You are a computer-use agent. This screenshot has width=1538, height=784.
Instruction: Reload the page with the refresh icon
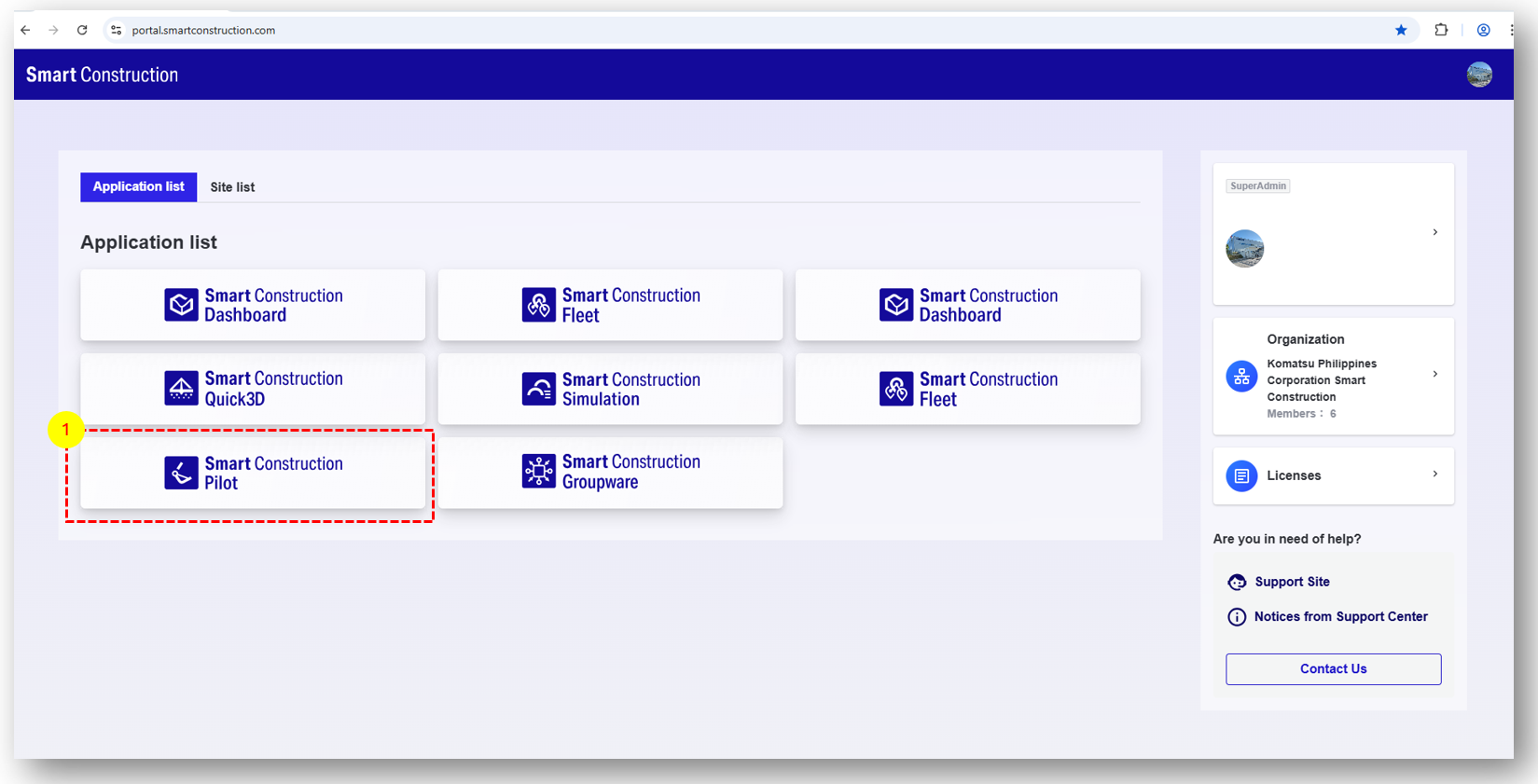pos(82,30)
